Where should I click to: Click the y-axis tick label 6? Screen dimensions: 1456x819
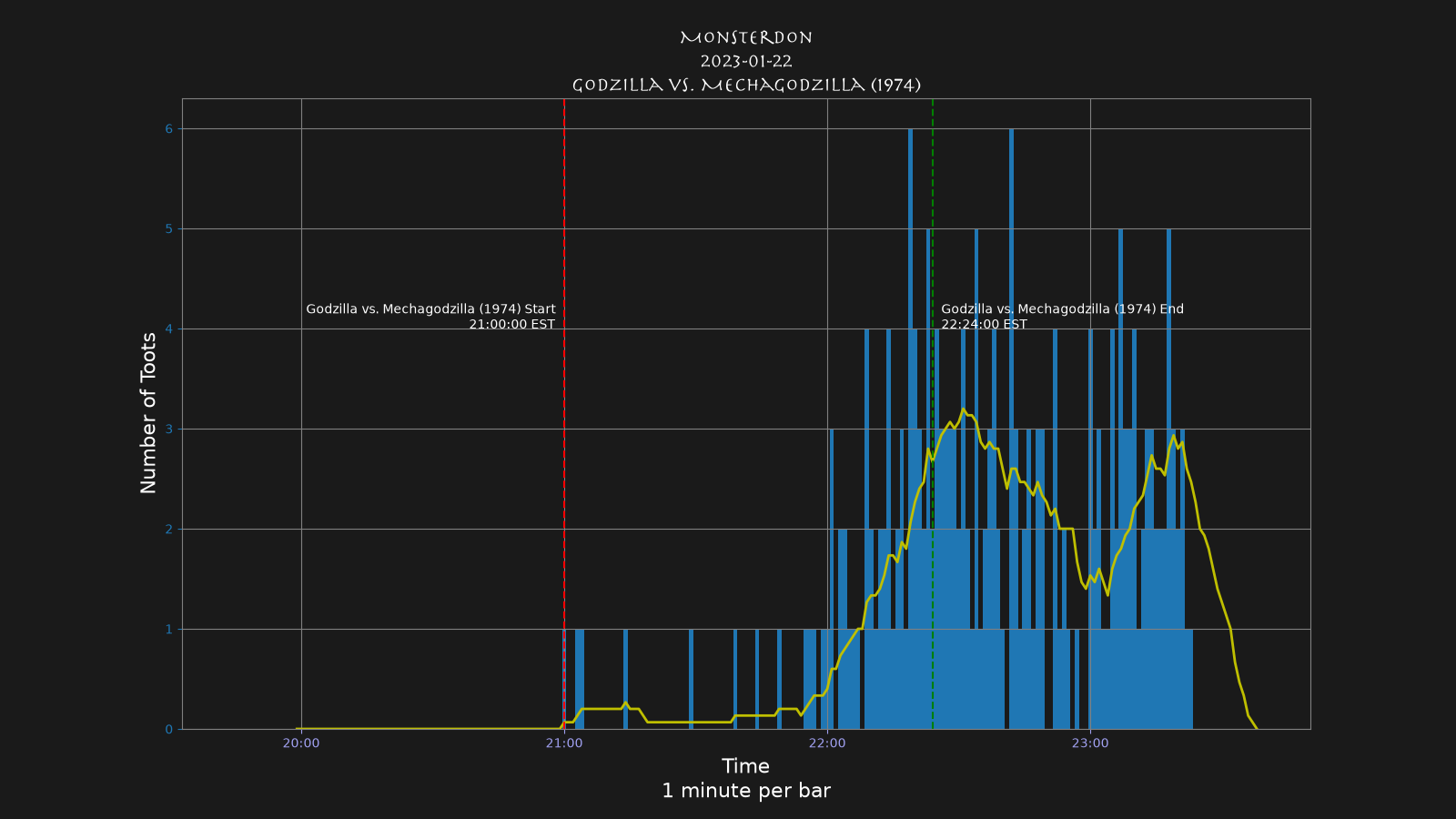(x=168, y=129)
